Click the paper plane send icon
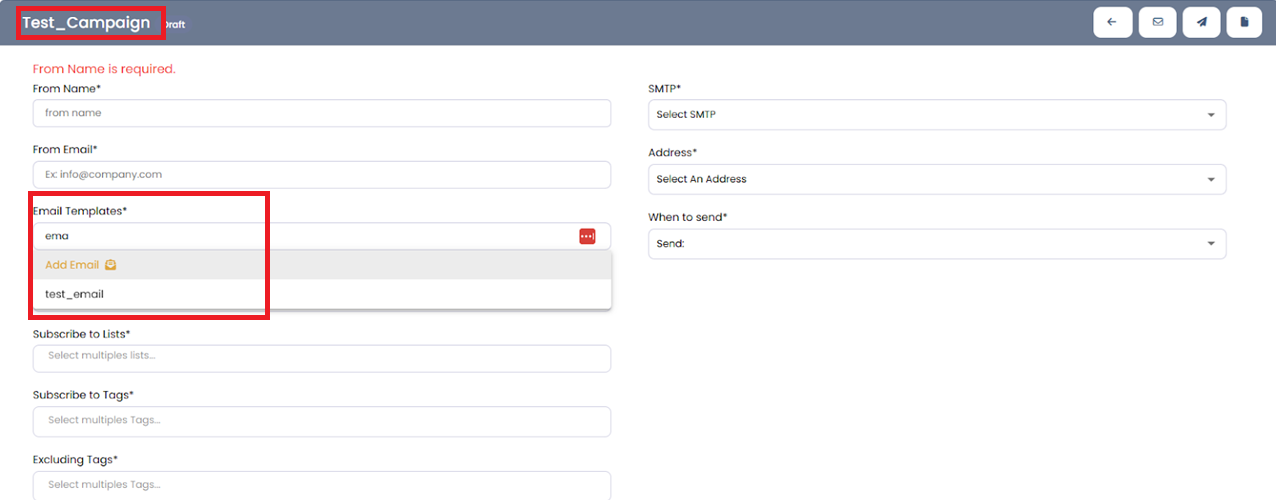This screenshot has height=500, width=1276. (1201, 22)
